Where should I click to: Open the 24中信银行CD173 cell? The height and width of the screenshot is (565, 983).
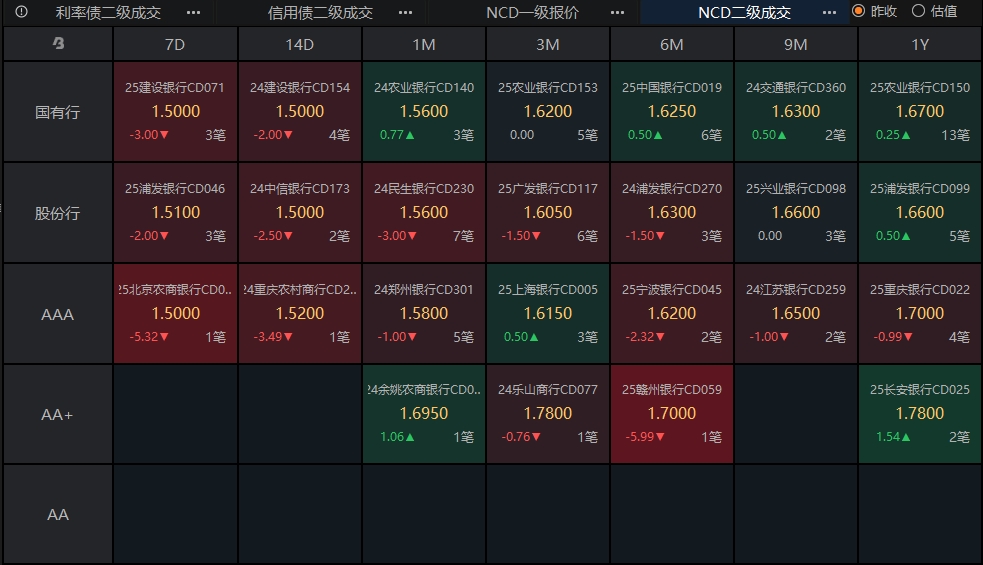click(x=300, y=213)
